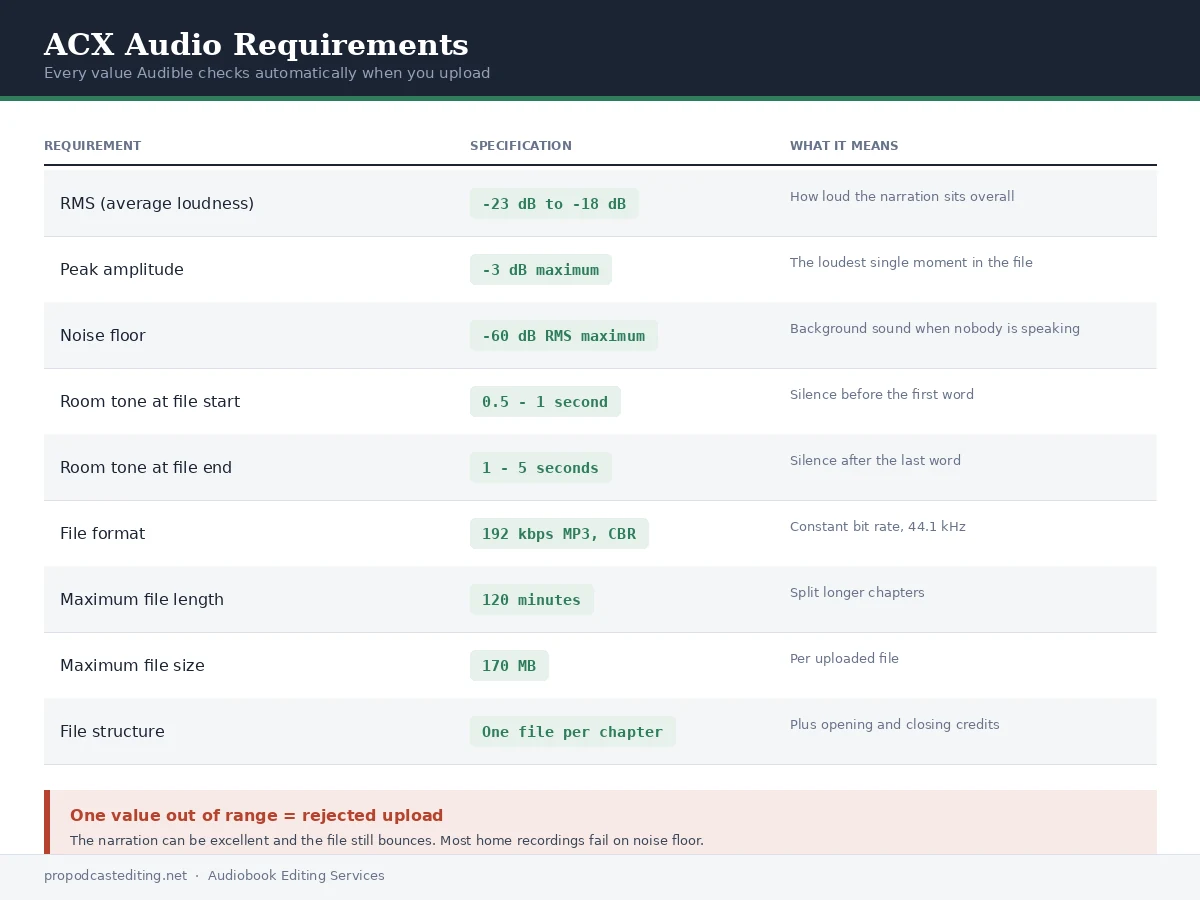Click the SPECIFICATION column header

coord(521,146)
